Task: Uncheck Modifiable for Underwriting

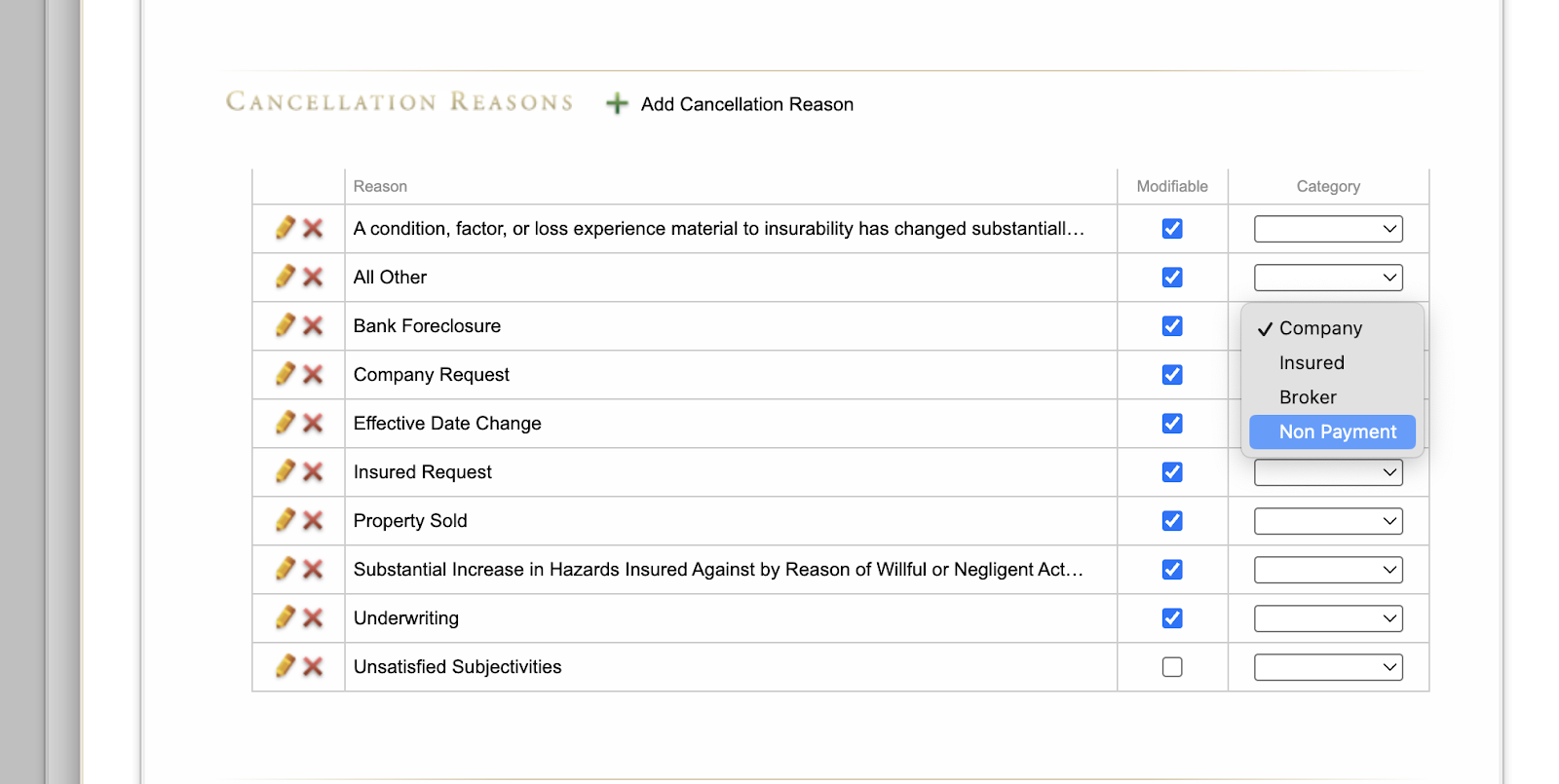Action: 1172,618
